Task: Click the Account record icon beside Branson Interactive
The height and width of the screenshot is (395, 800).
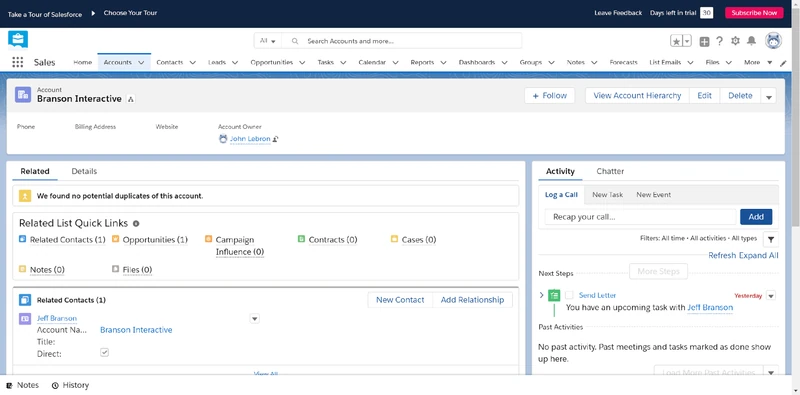Action: point(23,94)
